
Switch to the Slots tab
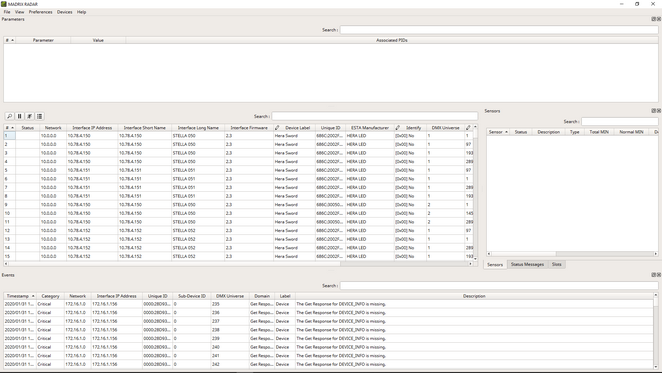(556, 264)
